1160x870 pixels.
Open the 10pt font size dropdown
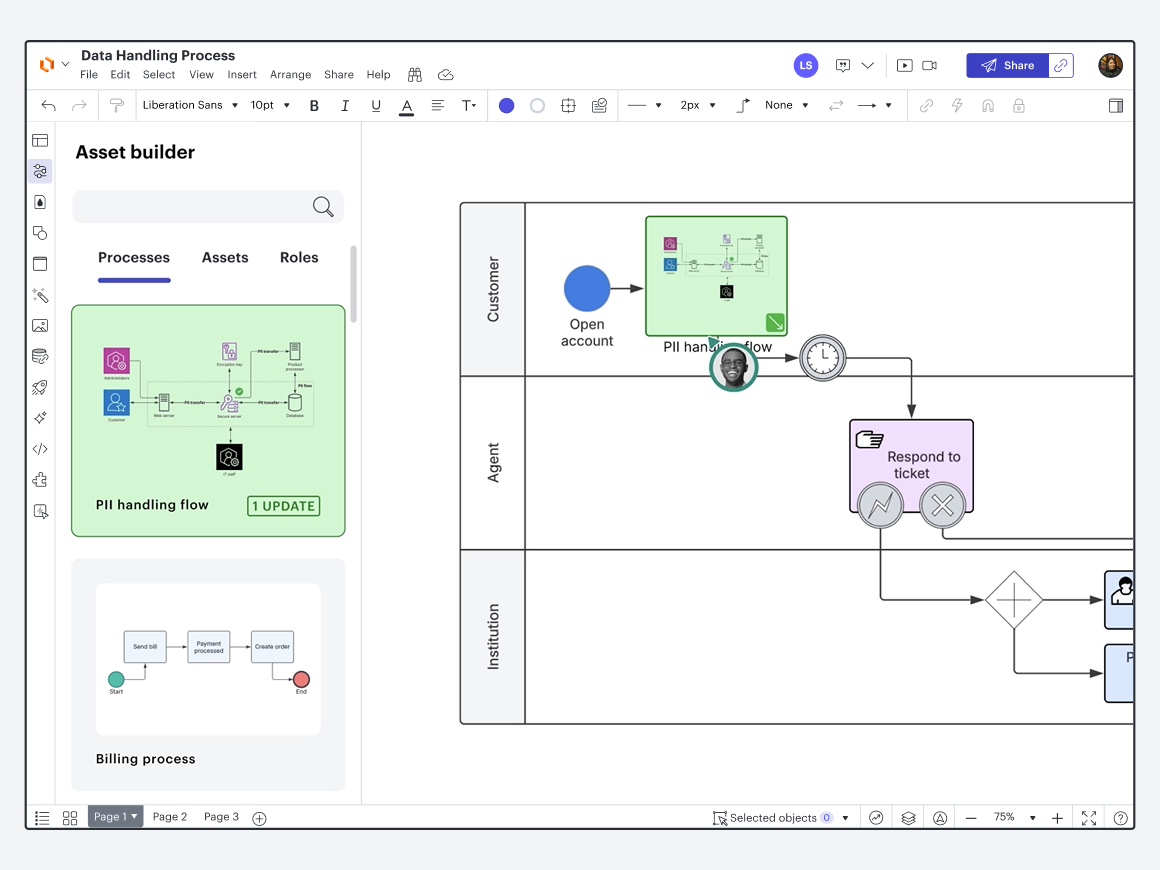(x=270, y=105)
